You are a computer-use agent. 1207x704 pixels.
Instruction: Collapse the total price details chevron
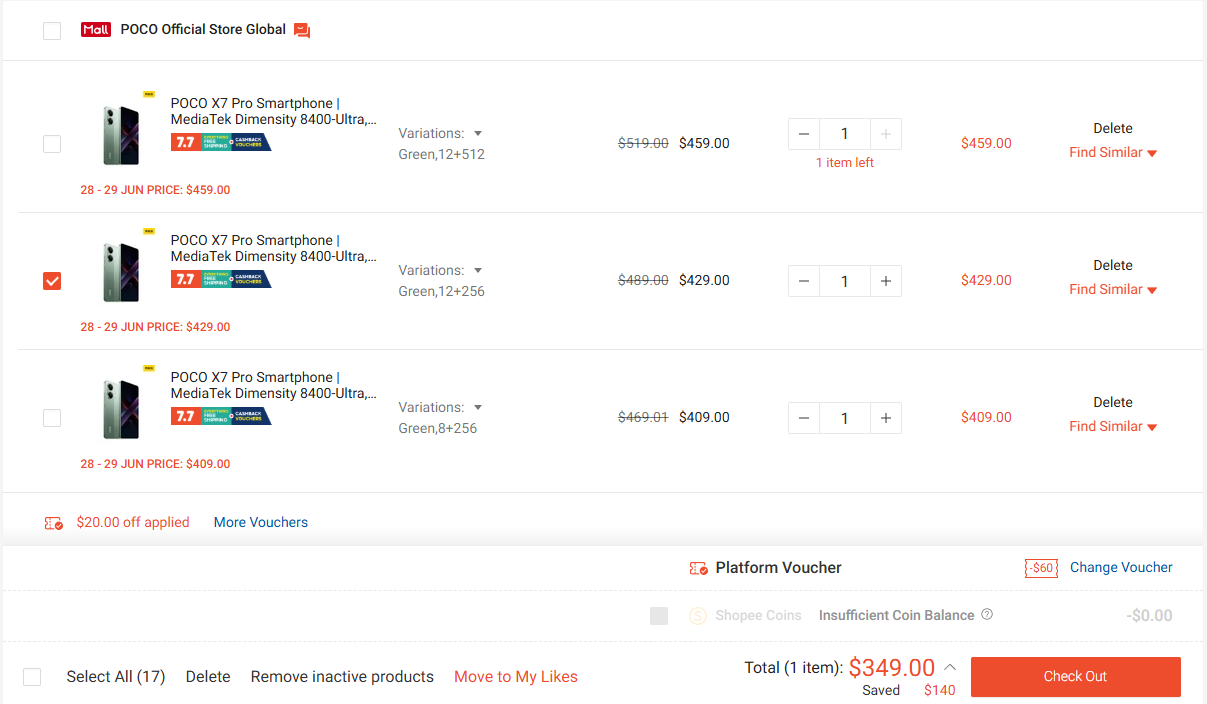[x=950, y=667]
